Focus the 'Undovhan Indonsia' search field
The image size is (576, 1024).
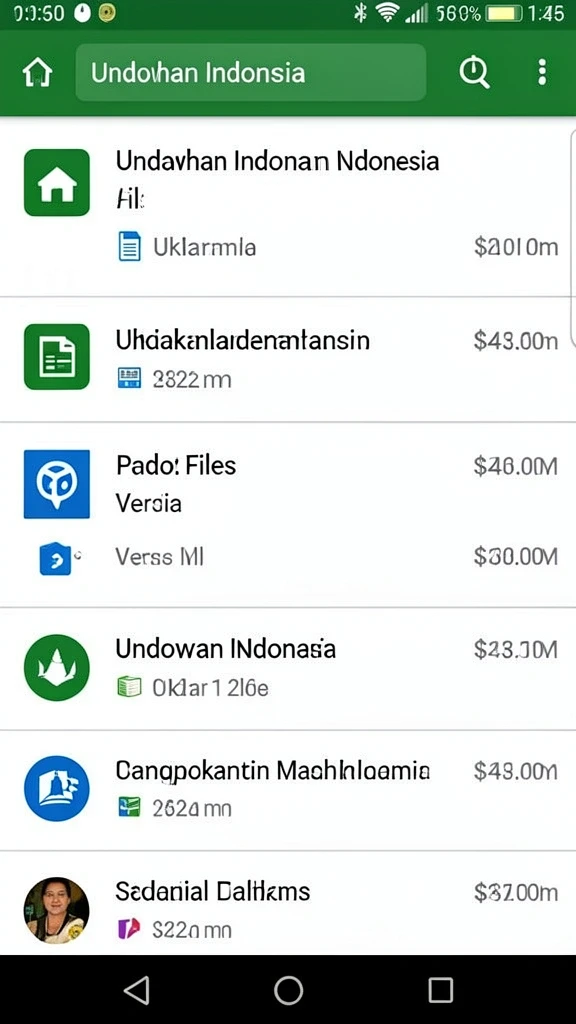pyautogui.click(x=251, y=72)
